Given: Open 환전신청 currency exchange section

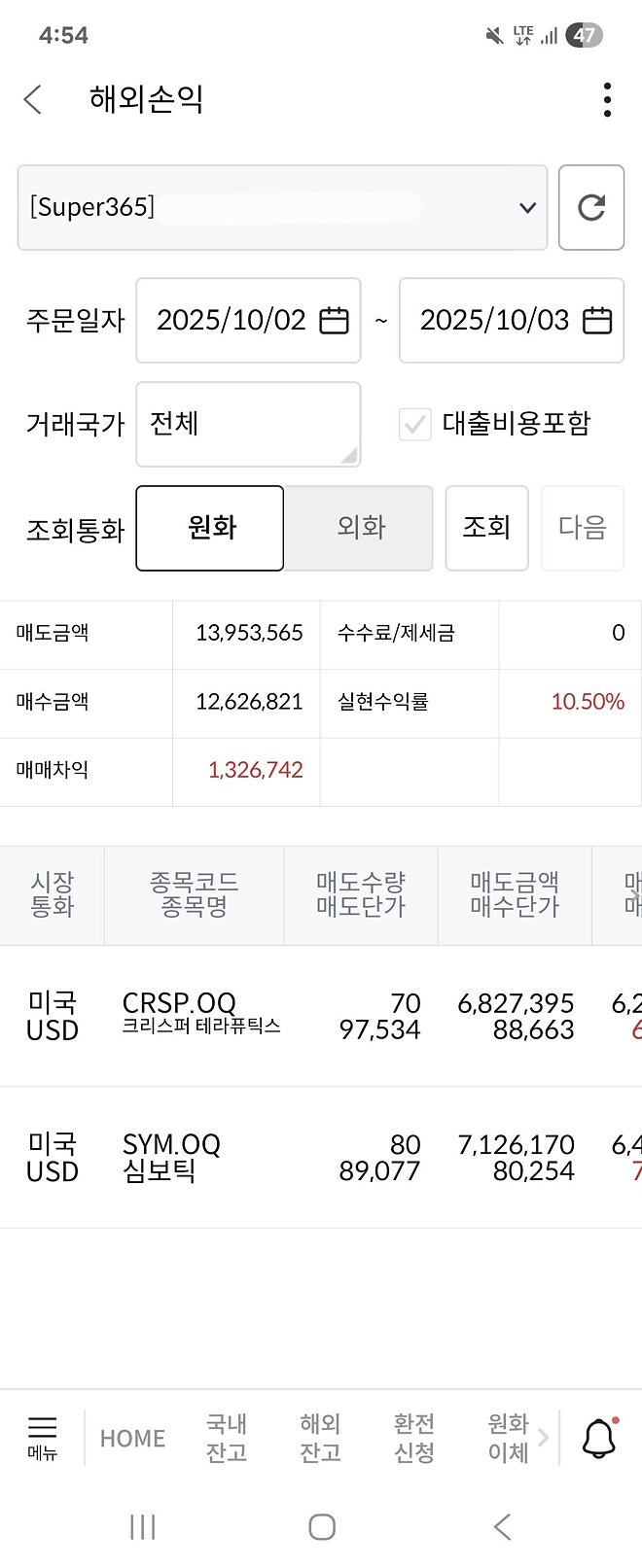Looking at the screenshot, I should click(413, 1435).
